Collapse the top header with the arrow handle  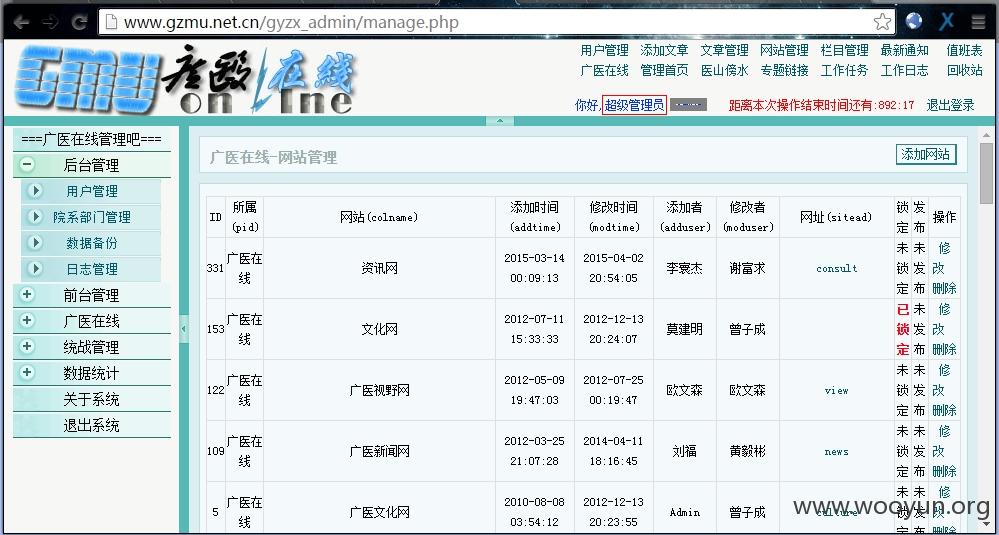[500, 121]
